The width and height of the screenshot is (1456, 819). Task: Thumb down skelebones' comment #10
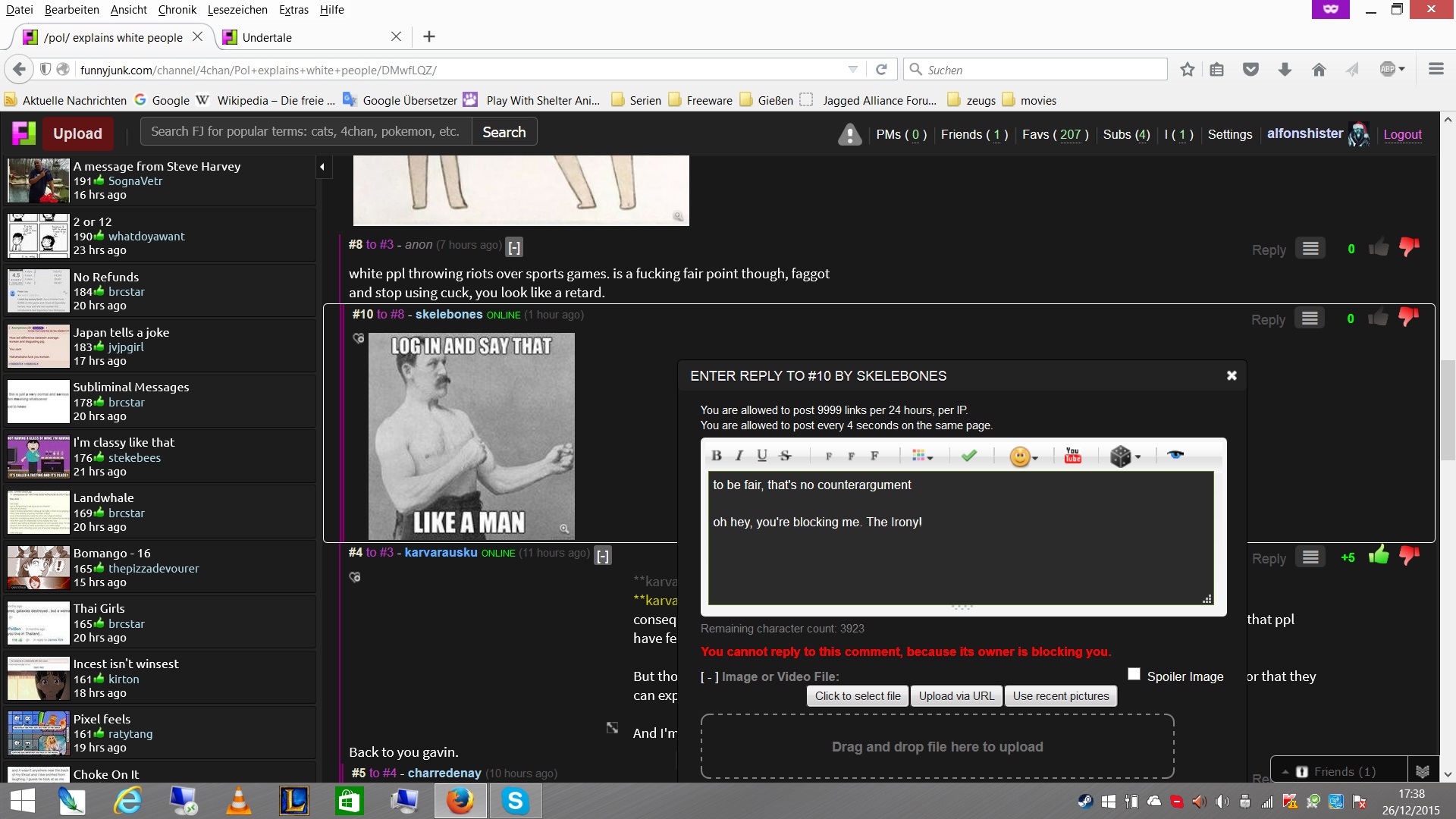[x=1408, y=317]
